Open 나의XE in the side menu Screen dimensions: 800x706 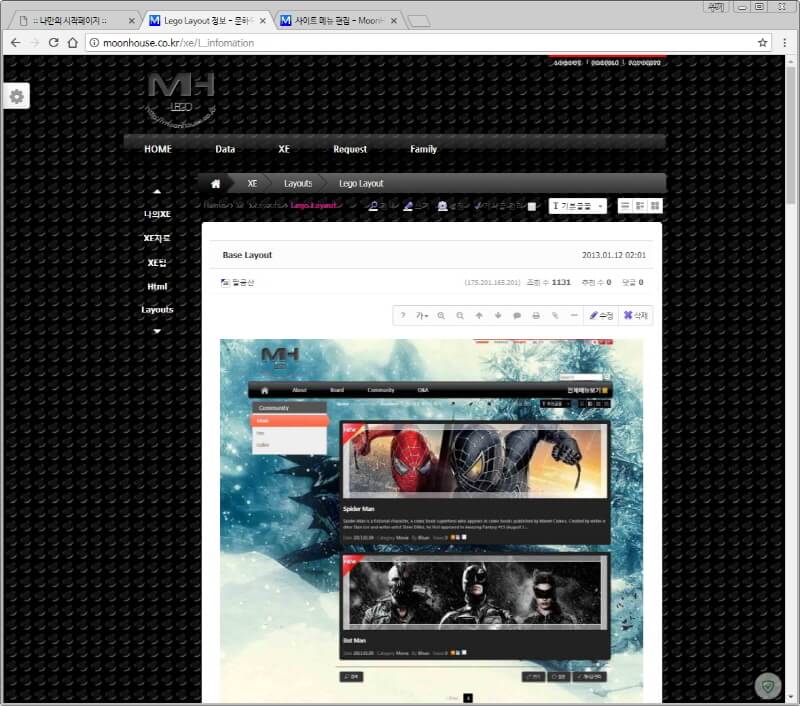click(157, 214)
